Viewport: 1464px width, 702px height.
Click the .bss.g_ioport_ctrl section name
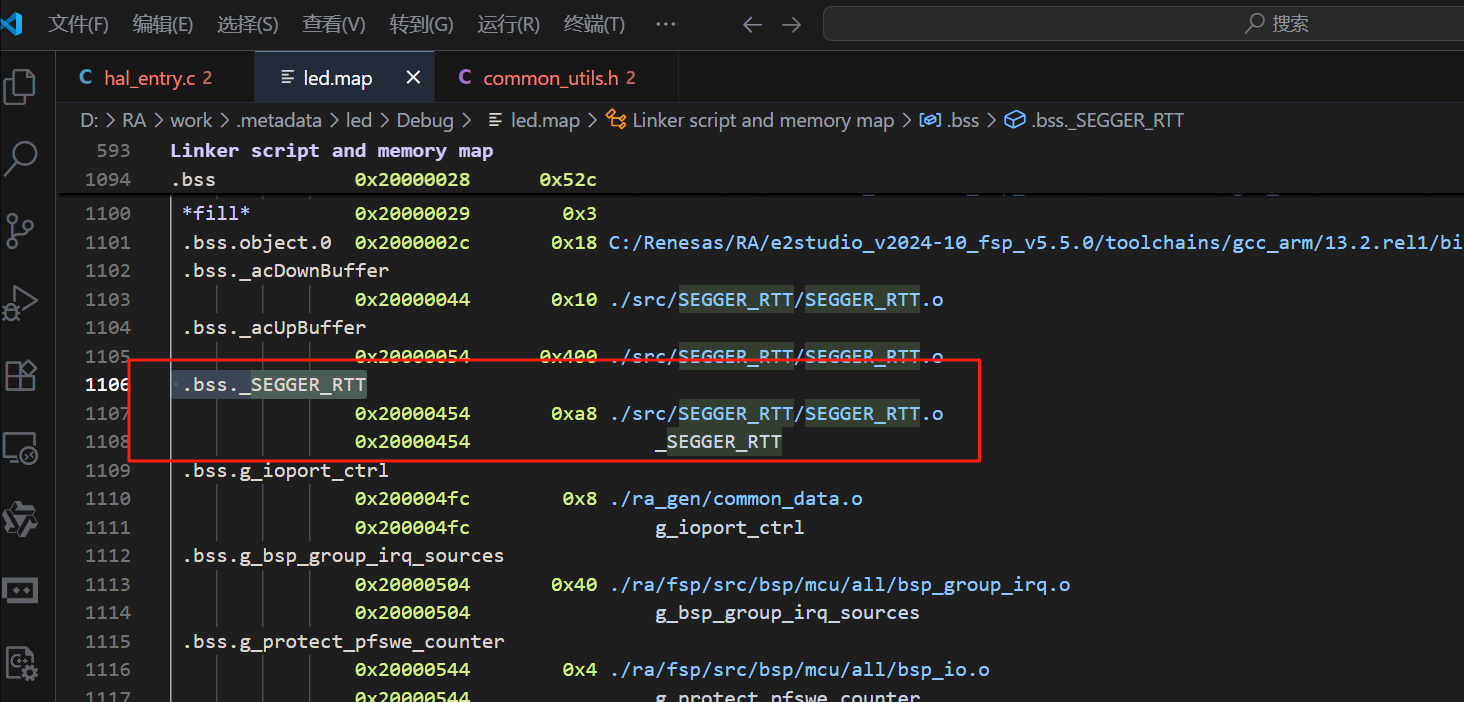[x=285, y=470]
